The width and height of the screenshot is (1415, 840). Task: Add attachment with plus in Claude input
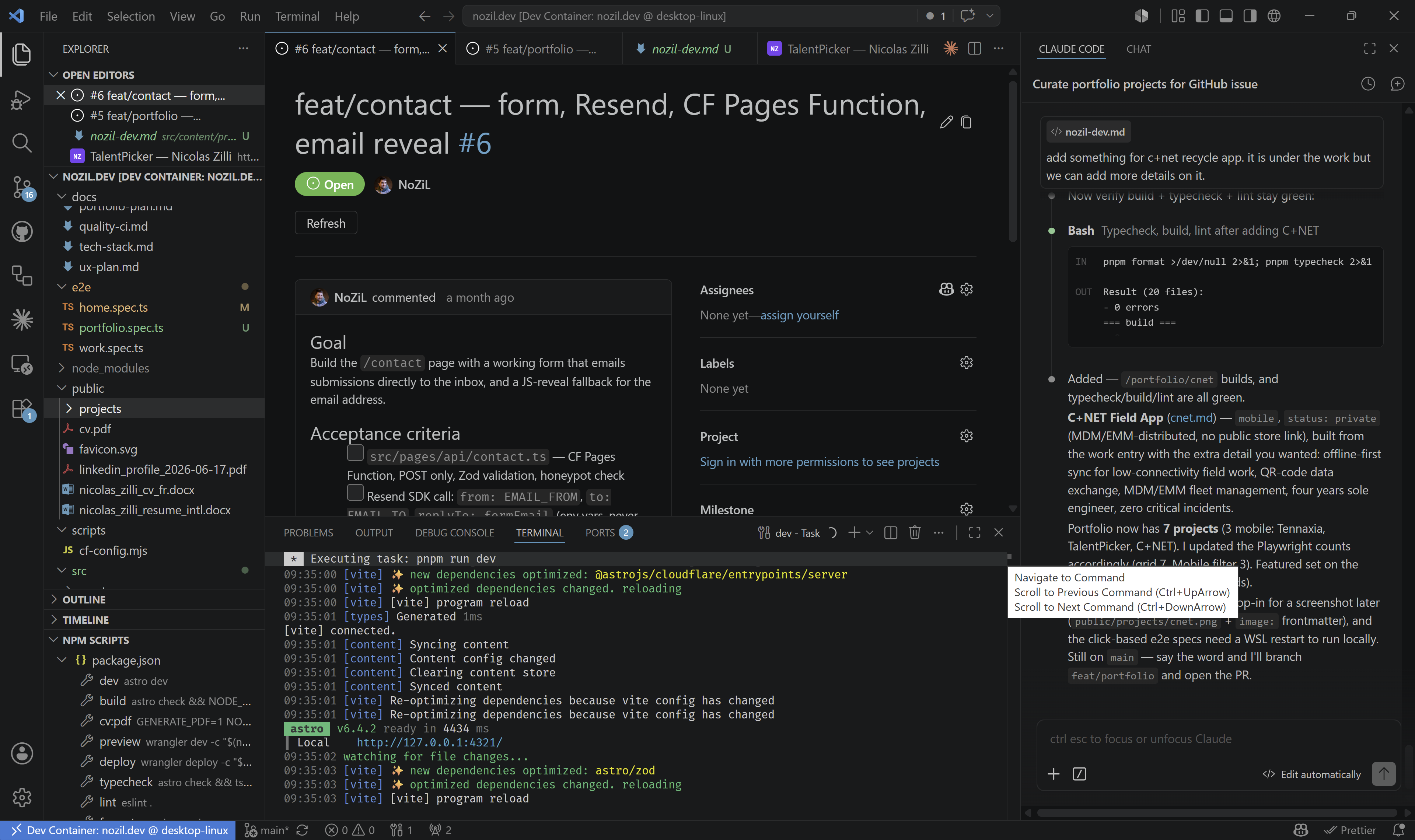click(x=1053, y=774)
